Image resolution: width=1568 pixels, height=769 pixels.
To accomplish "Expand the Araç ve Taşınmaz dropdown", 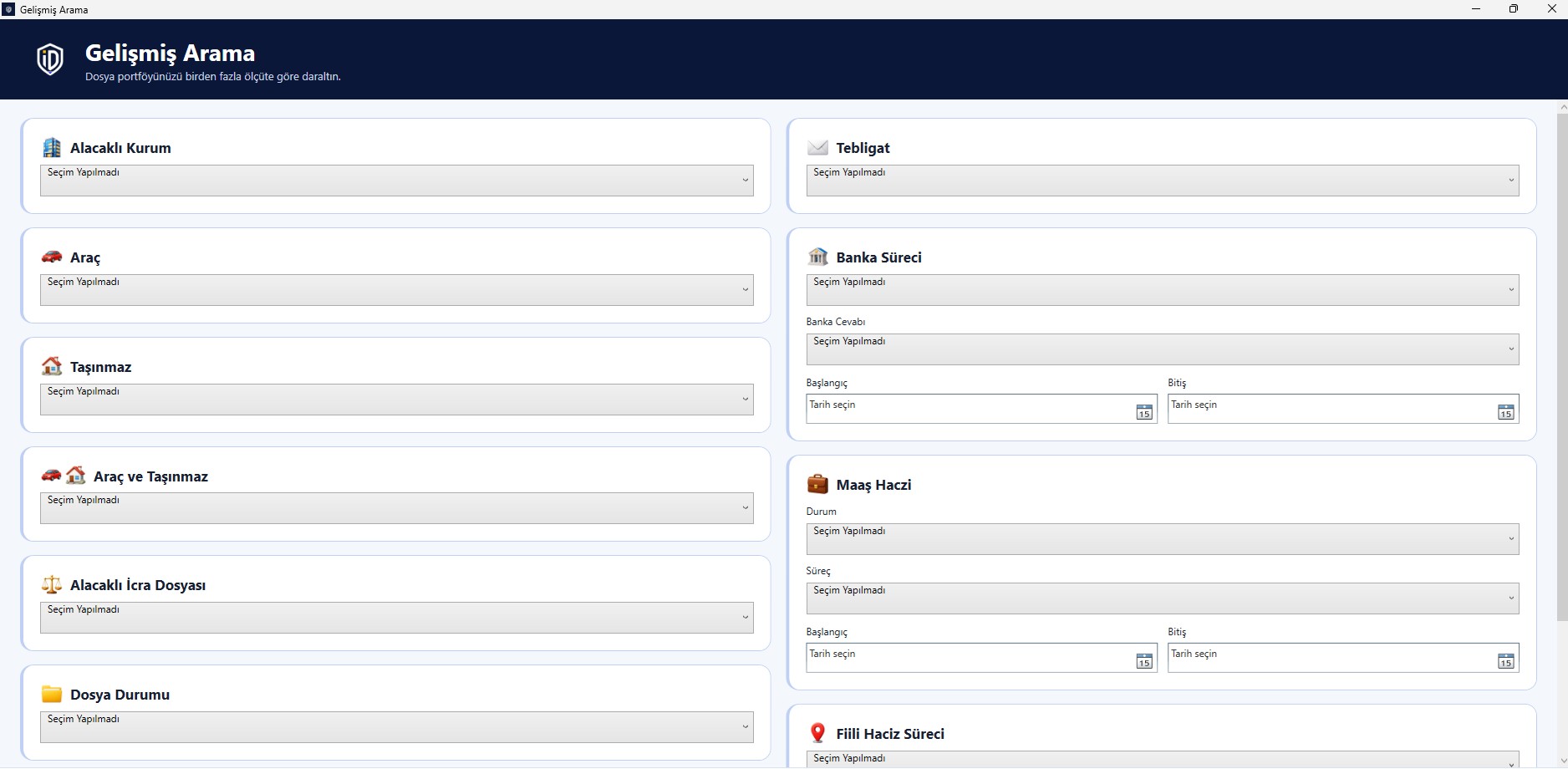I will click(397, 508).
